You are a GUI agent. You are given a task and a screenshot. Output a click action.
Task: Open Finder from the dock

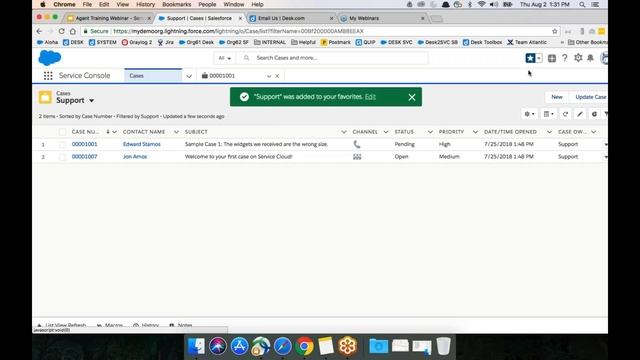196,346
